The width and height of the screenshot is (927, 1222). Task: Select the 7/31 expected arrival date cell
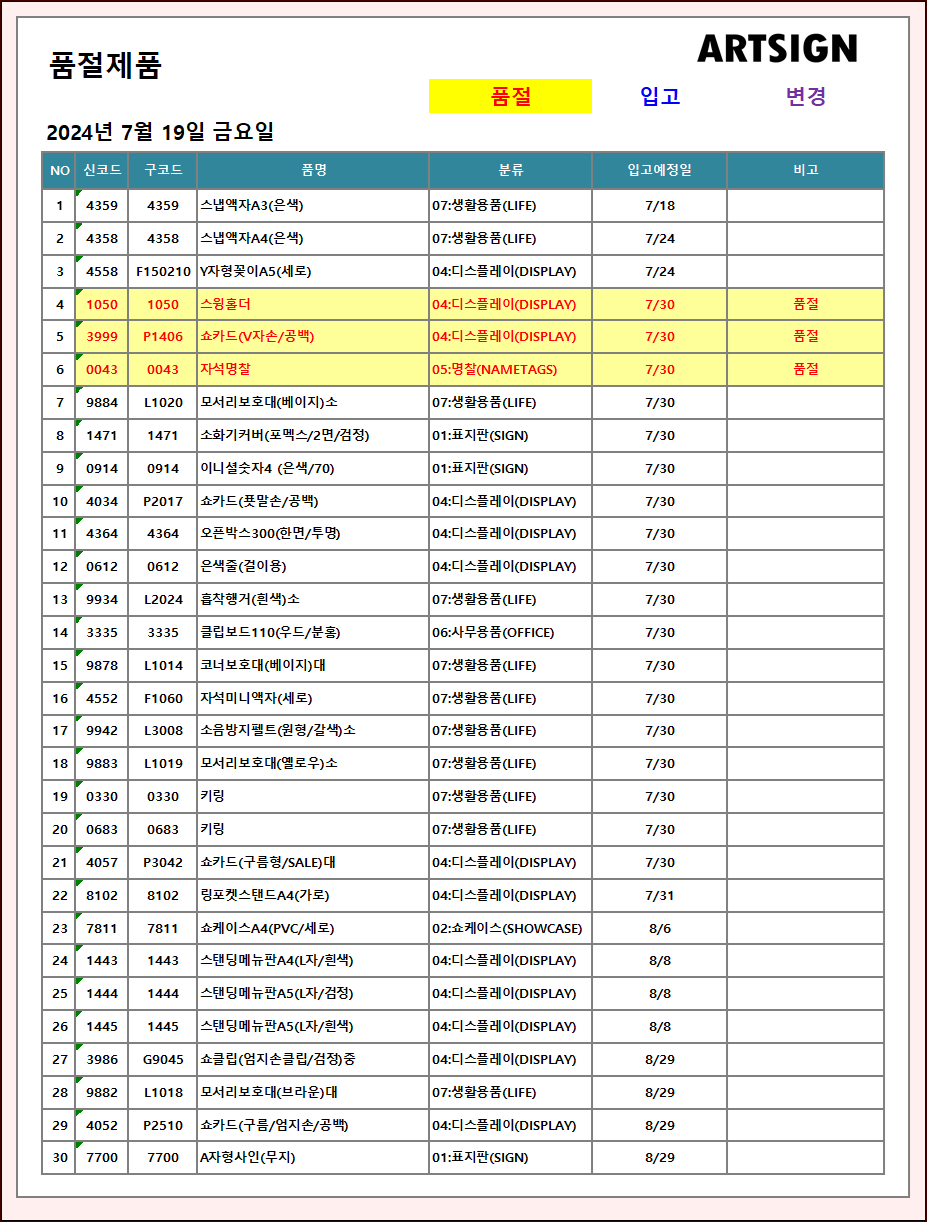pyautogui.click(x=659, y=895)
